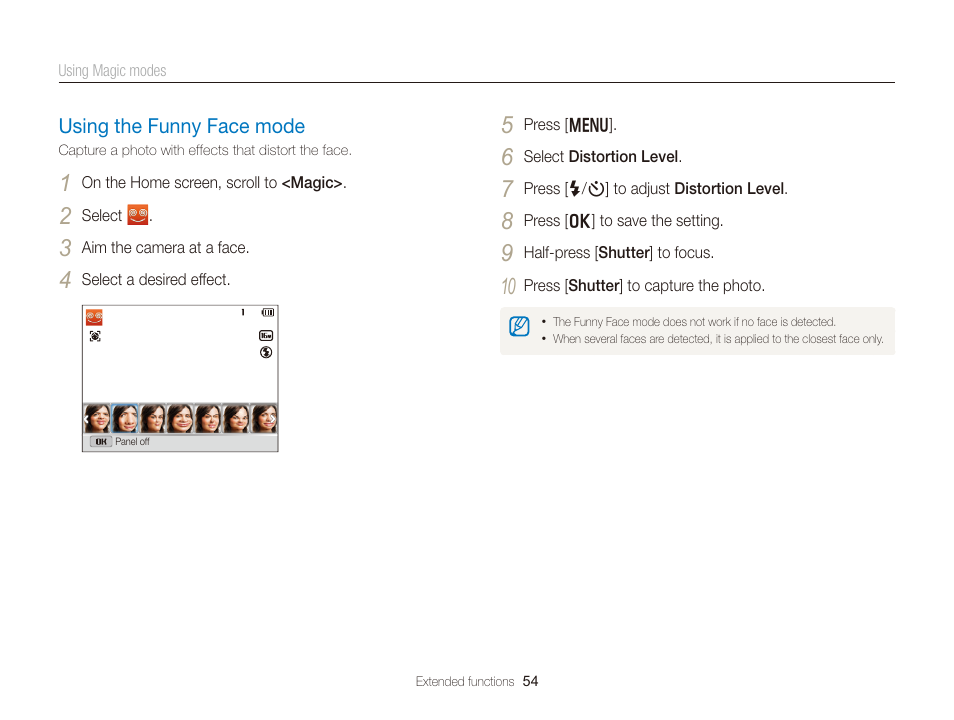Click 'Select a desired effect.'
The width and height of the screenshot is (954, 720).
156,279
